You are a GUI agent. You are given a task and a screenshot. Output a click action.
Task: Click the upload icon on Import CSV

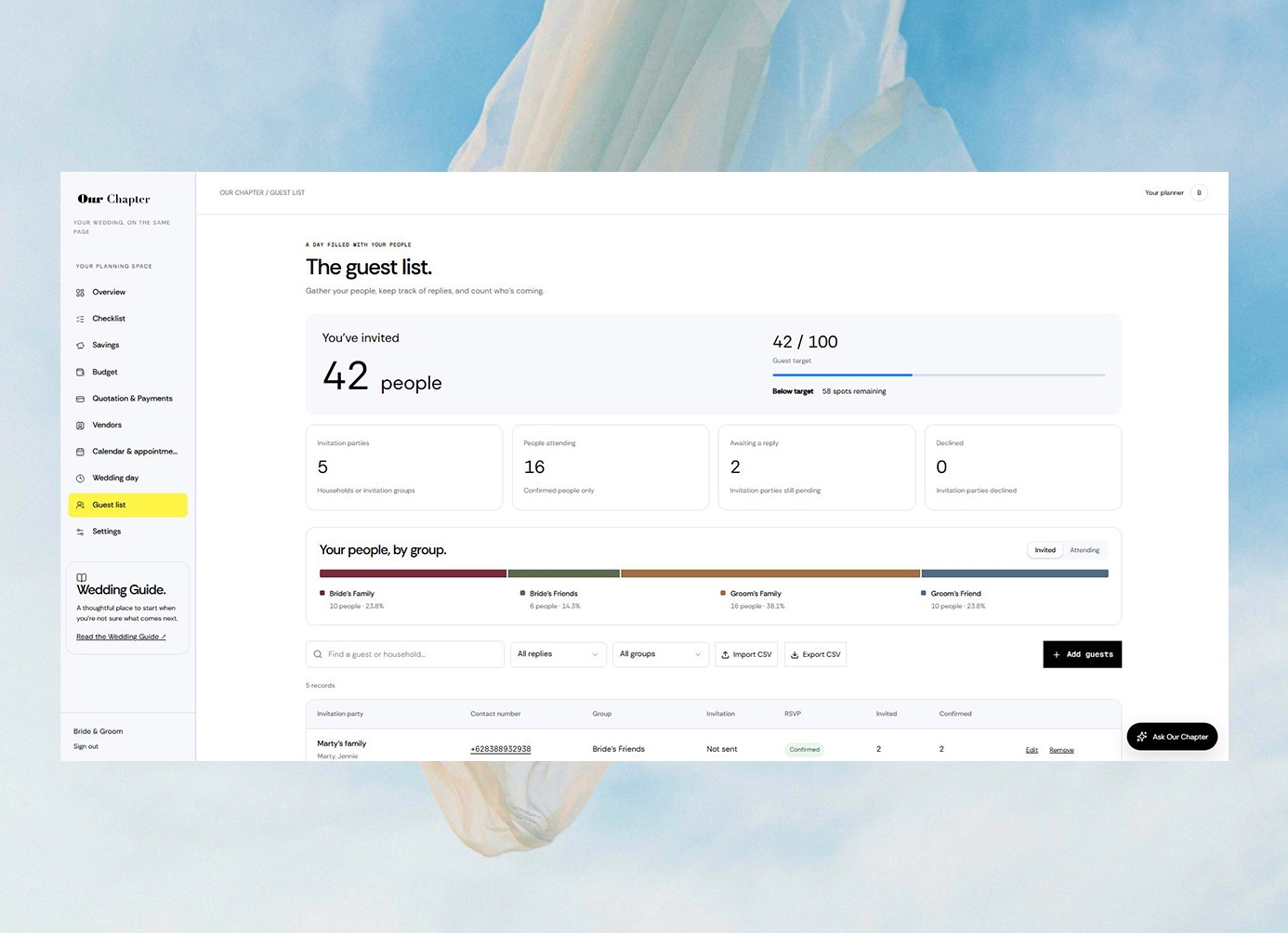click(725, 654)
